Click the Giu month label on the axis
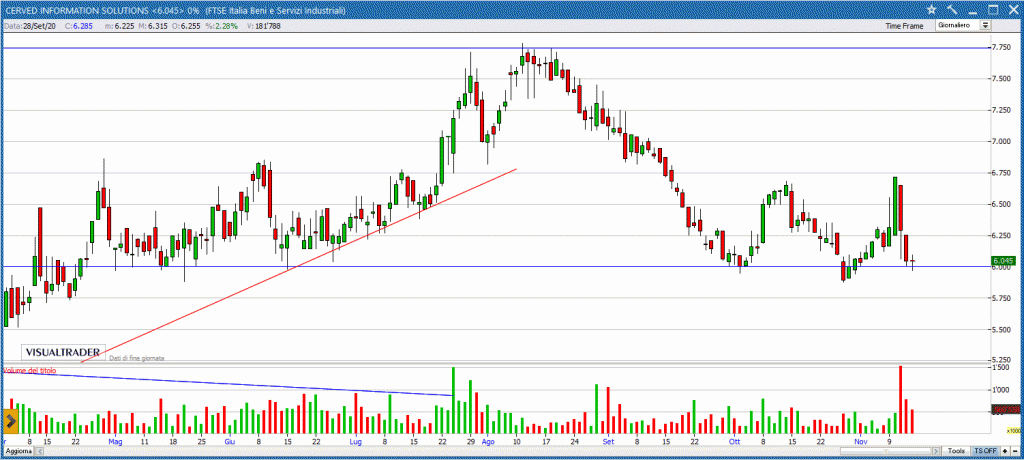 coord(230,441)
